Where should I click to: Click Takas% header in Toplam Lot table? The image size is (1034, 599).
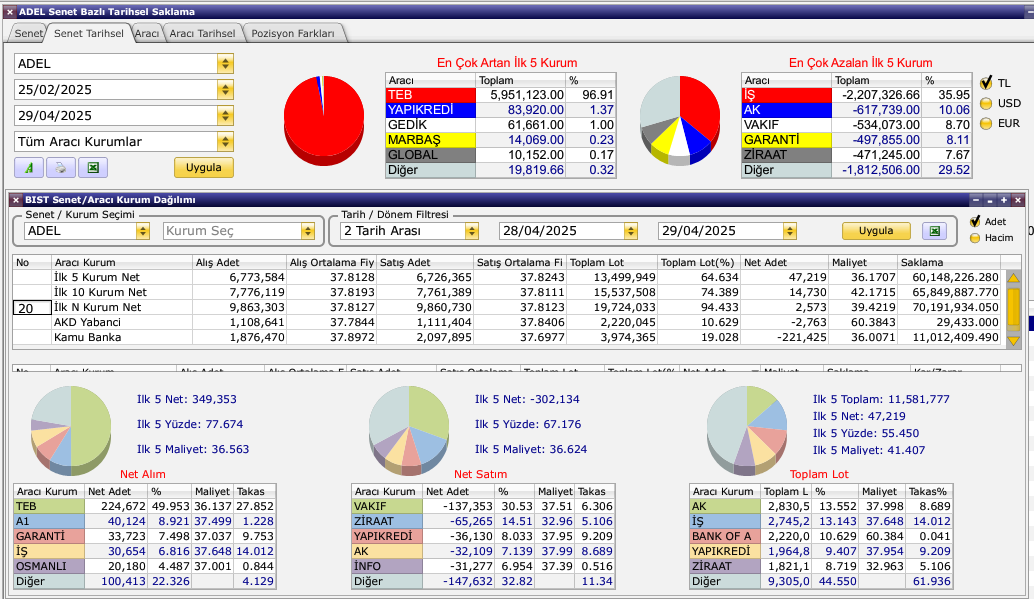coord(929,491)
